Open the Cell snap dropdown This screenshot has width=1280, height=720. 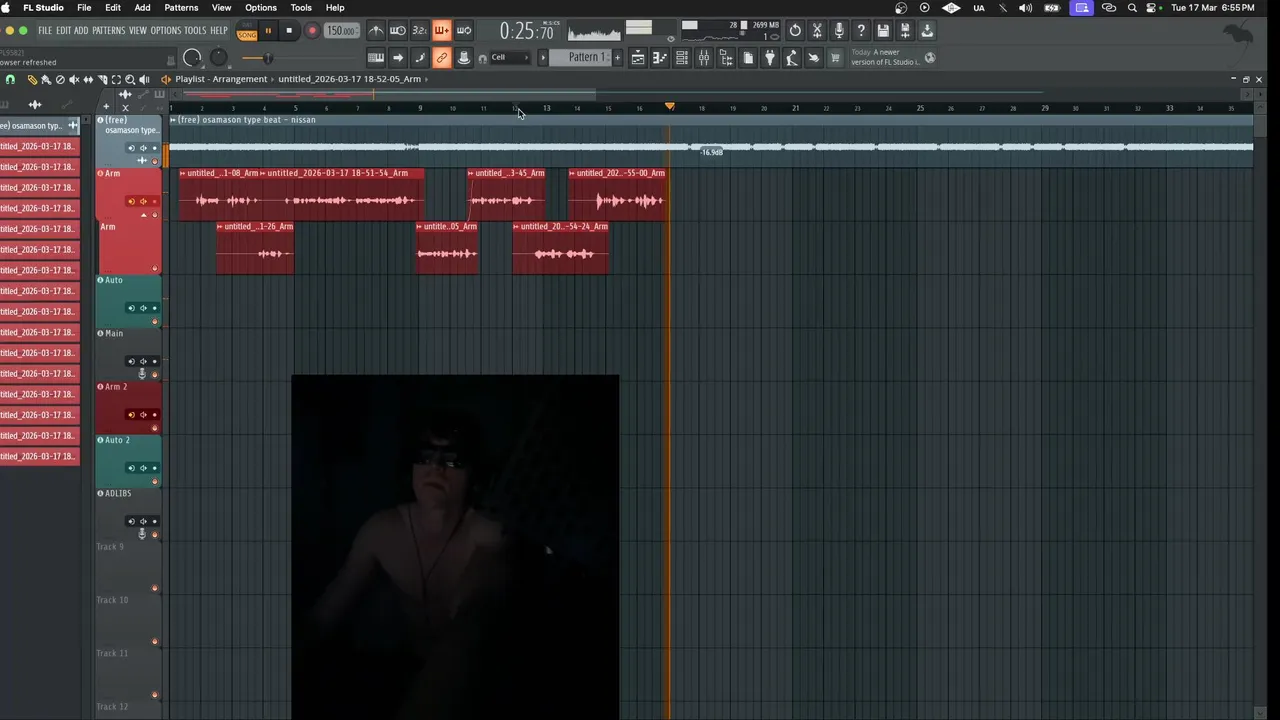click(x=510, y=57)
